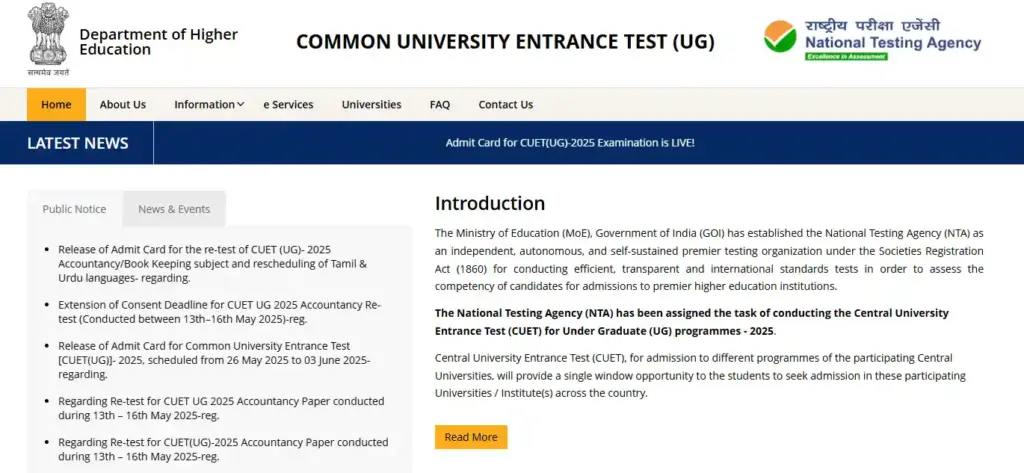Open the Admit Card is LIVE news ticker
Image resolution: width=1024 pixels, height=473 pixels.
point(569,143)
